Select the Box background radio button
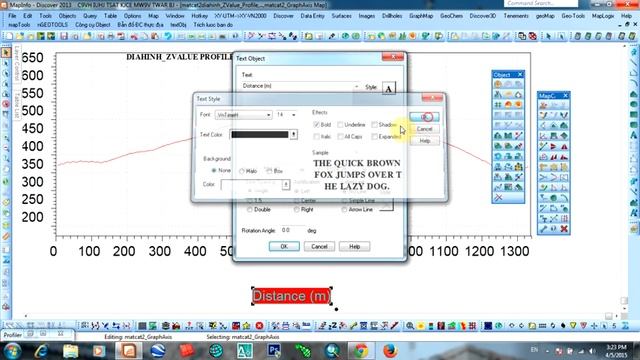640x360 pixels. coord(269,171)
